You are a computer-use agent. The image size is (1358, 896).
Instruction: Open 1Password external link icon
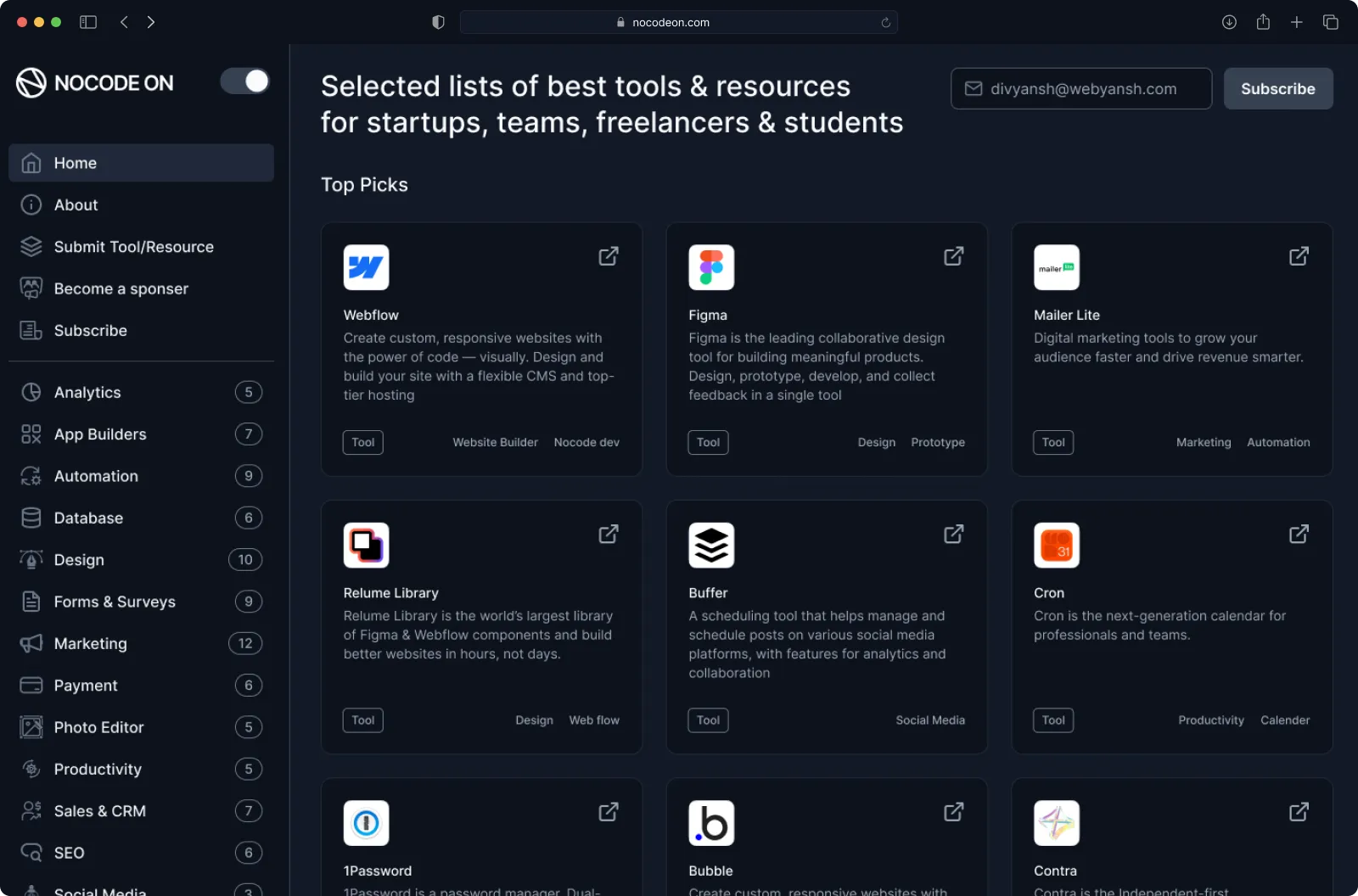609,812
